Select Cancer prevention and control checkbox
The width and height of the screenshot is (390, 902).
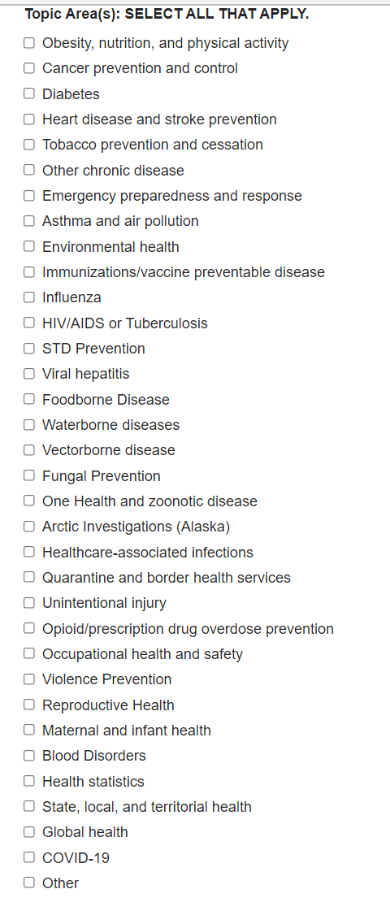(29, 68)
